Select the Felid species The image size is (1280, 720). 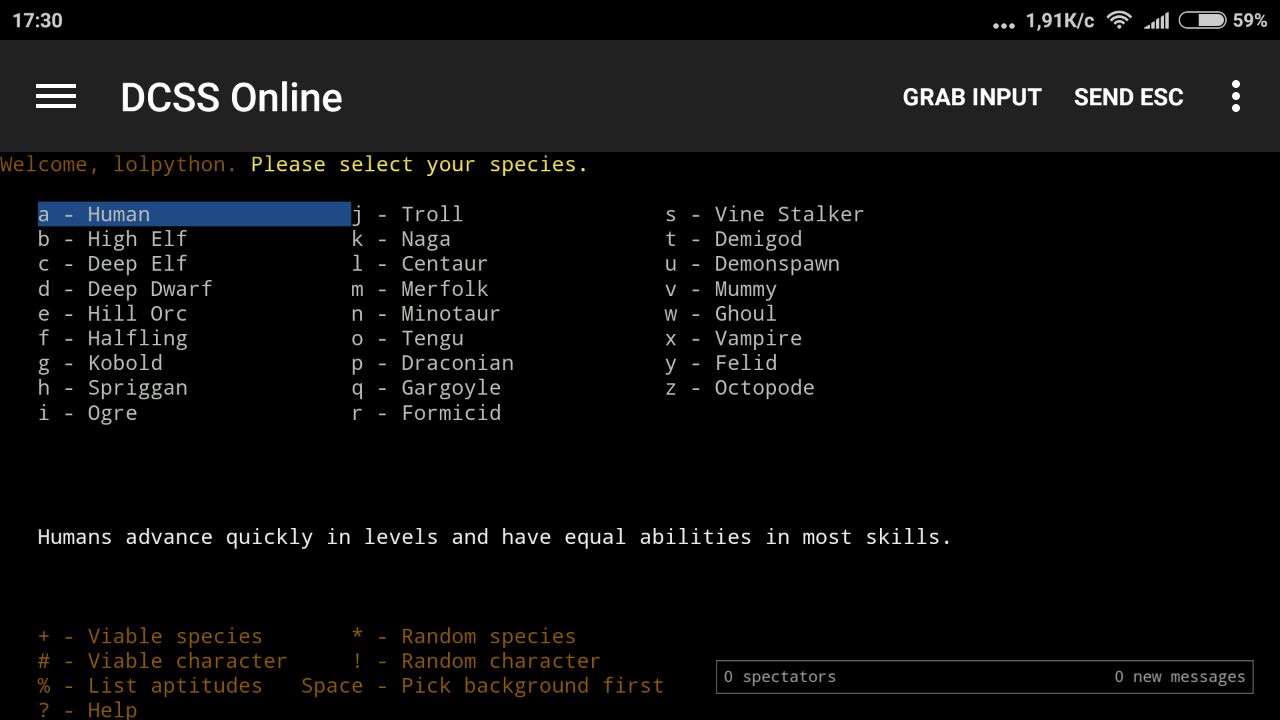coord(721,363)
